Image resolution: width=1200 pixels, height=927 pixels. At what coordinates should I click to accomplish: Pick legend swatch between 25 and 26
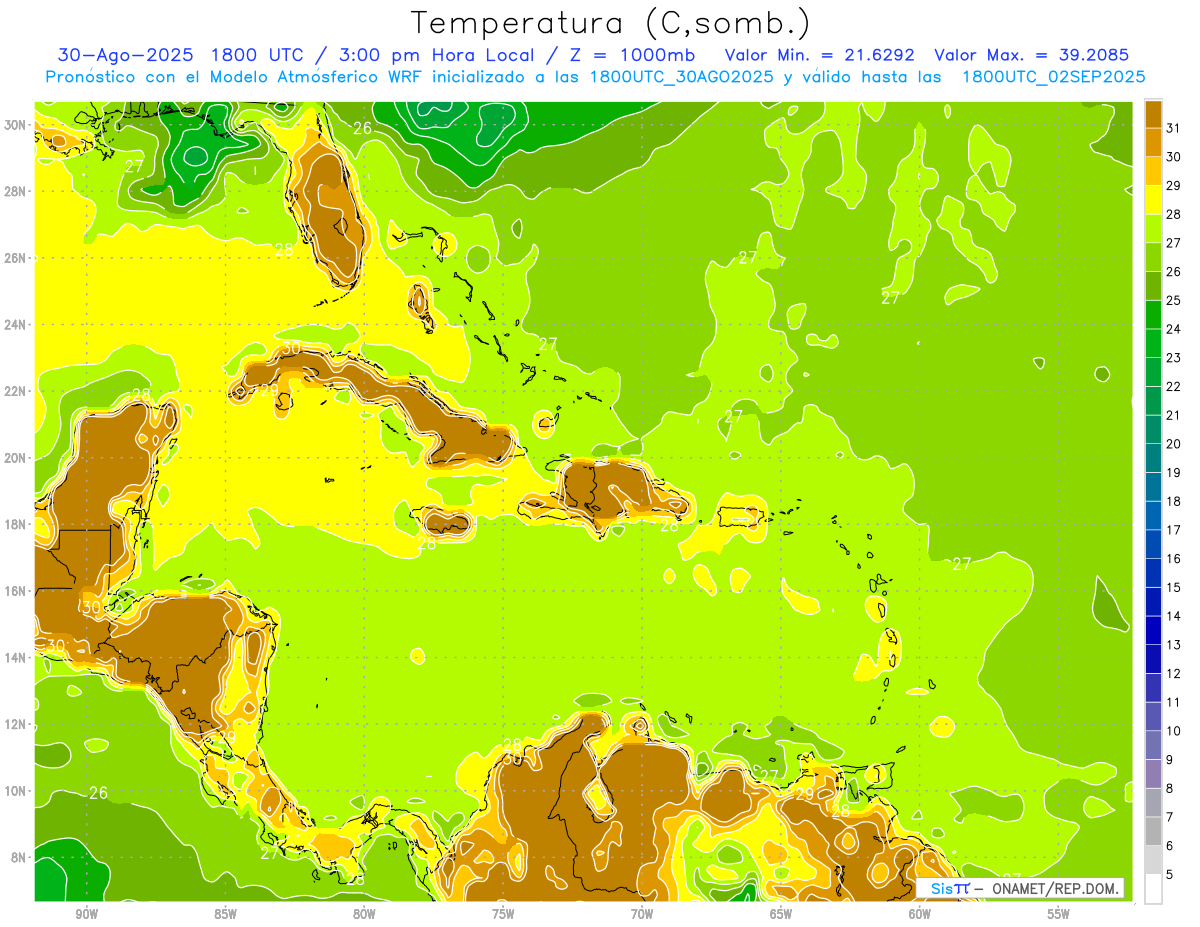click(x=1153, y=285)
